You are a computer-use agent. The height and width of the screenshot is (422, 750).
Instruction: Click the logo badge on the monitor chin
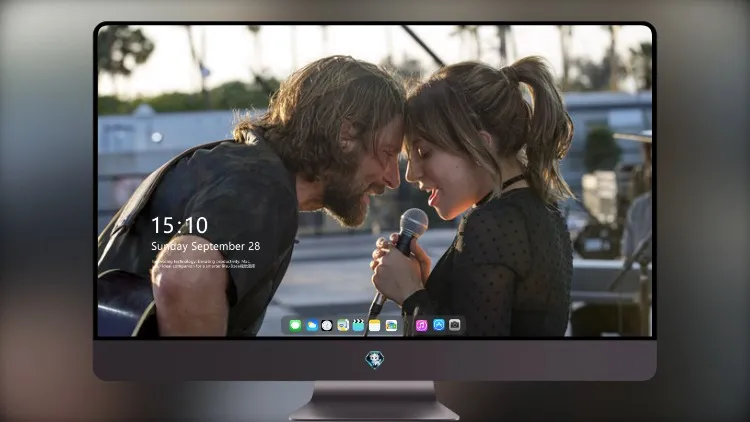(375, 360)
